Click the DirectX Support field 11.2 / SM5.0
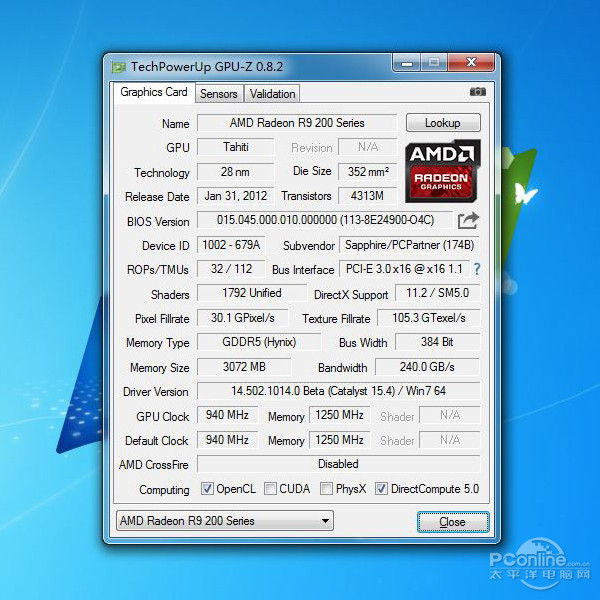The height and width of the screenshot is (600, 600). click(x=437, y=293)
